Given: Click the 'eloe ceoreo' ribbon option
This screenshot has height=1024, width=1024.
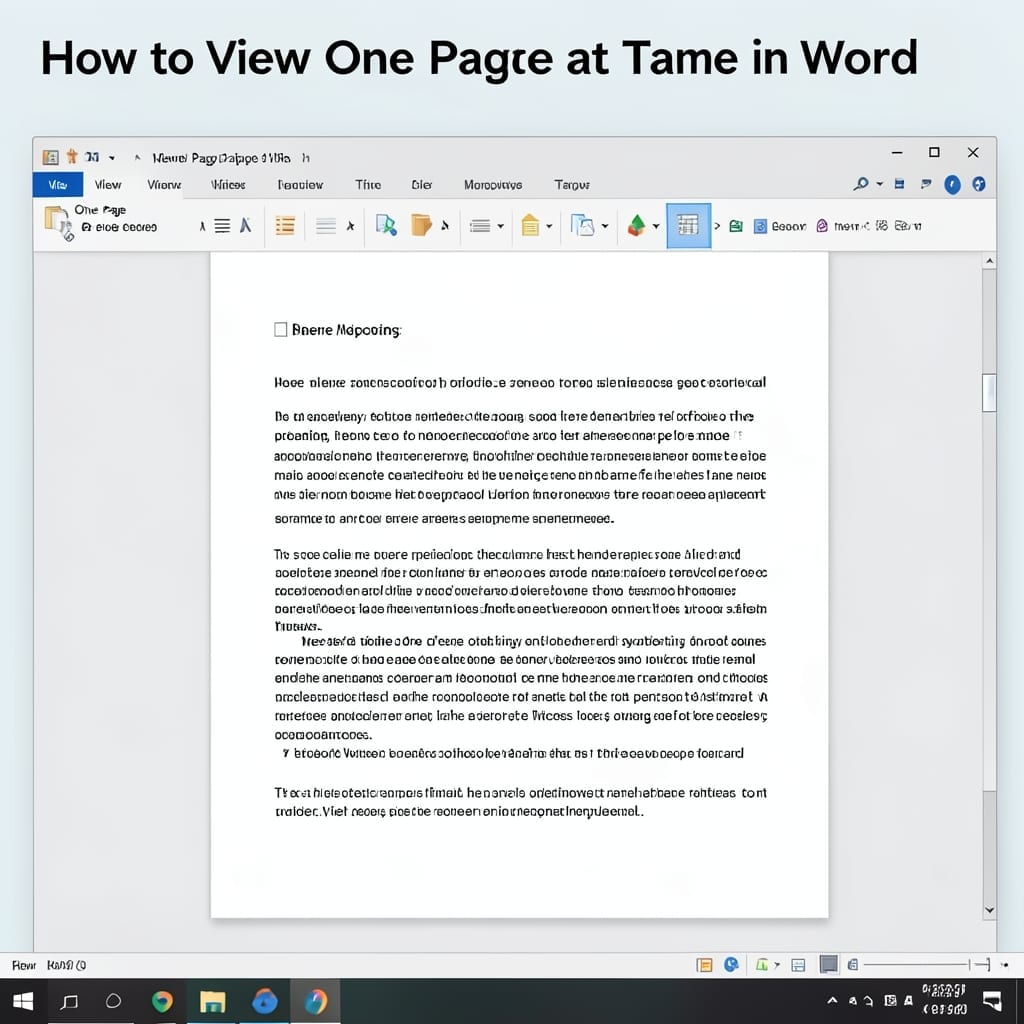Looking at the screenshot, I should click(120, 227).
